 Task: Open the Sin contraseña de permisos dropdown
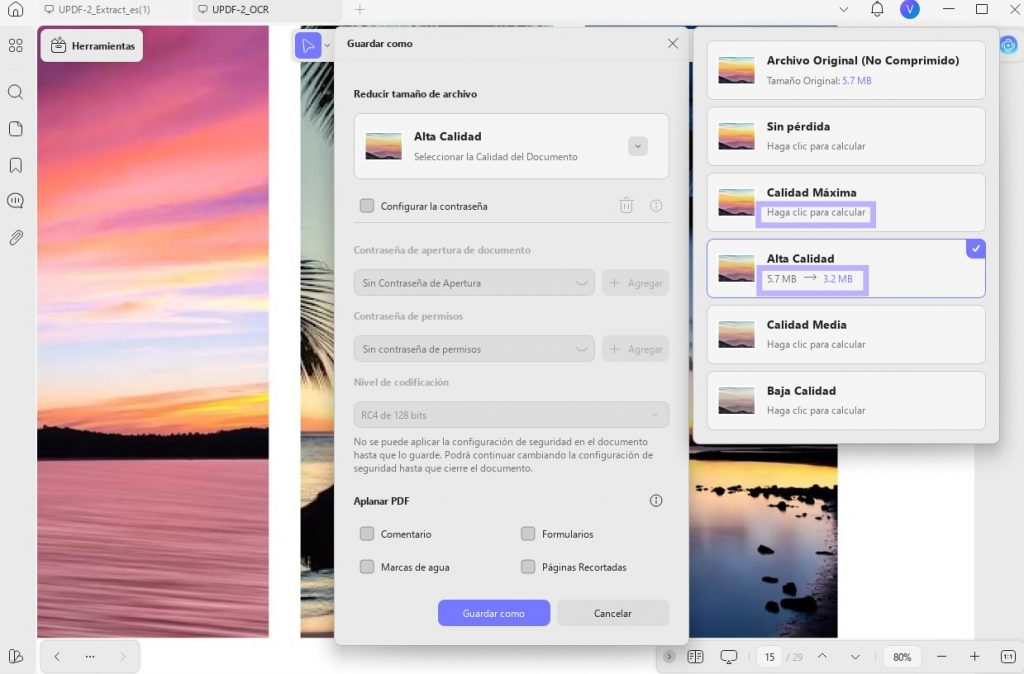click(x=474, y=349)
